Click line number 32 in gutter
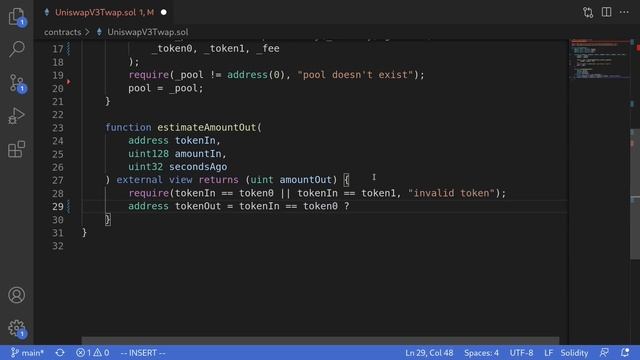Viewport: 640px width, 360px height. 58,246
